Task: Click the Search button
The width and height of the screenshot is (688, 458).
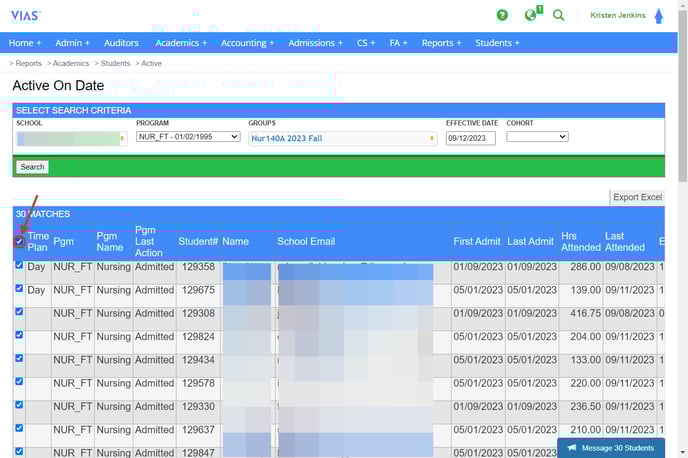Action: tap(32, 167)
